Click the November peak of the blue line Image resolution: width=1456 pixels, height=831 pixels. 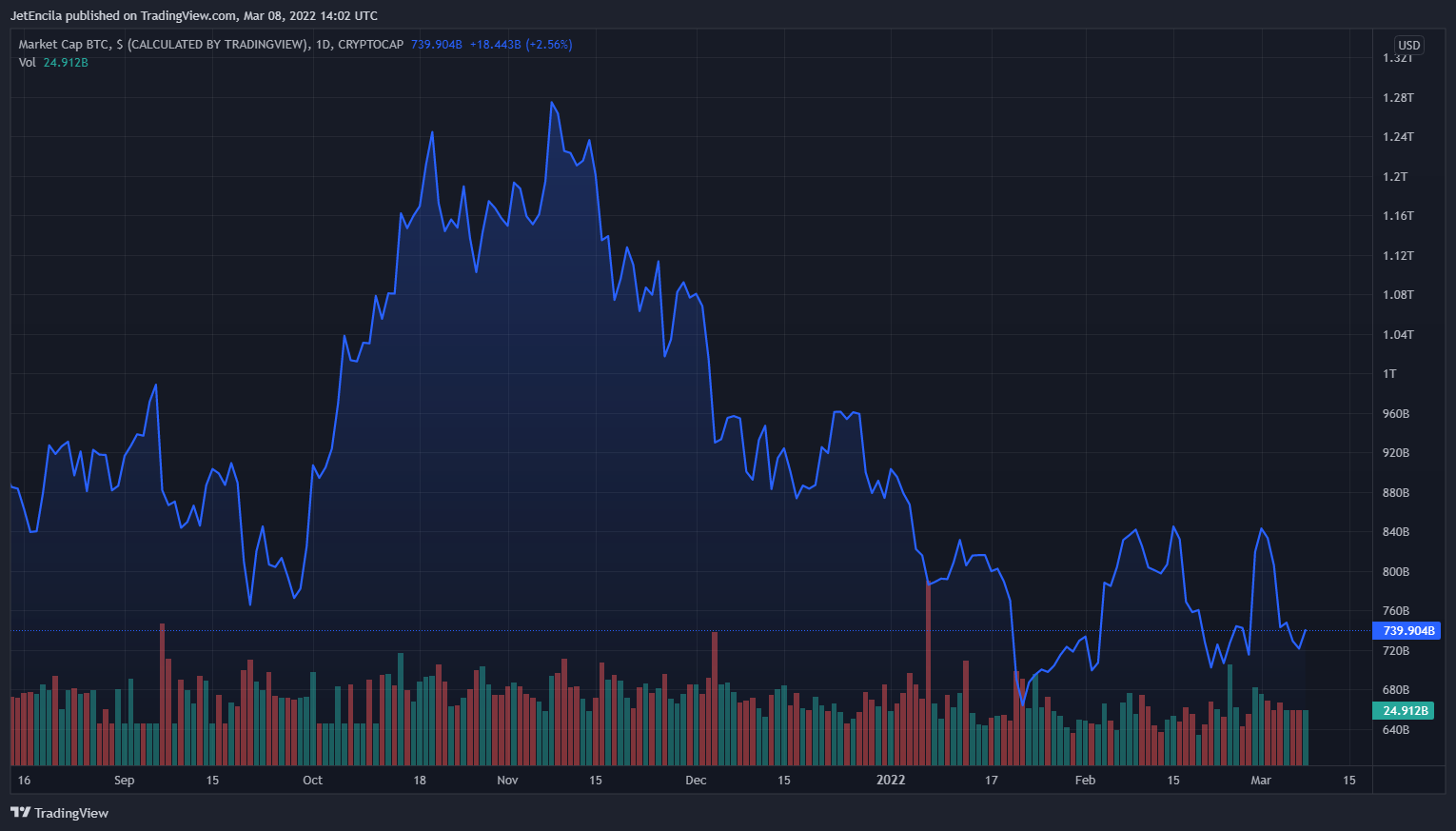point(552,102)
